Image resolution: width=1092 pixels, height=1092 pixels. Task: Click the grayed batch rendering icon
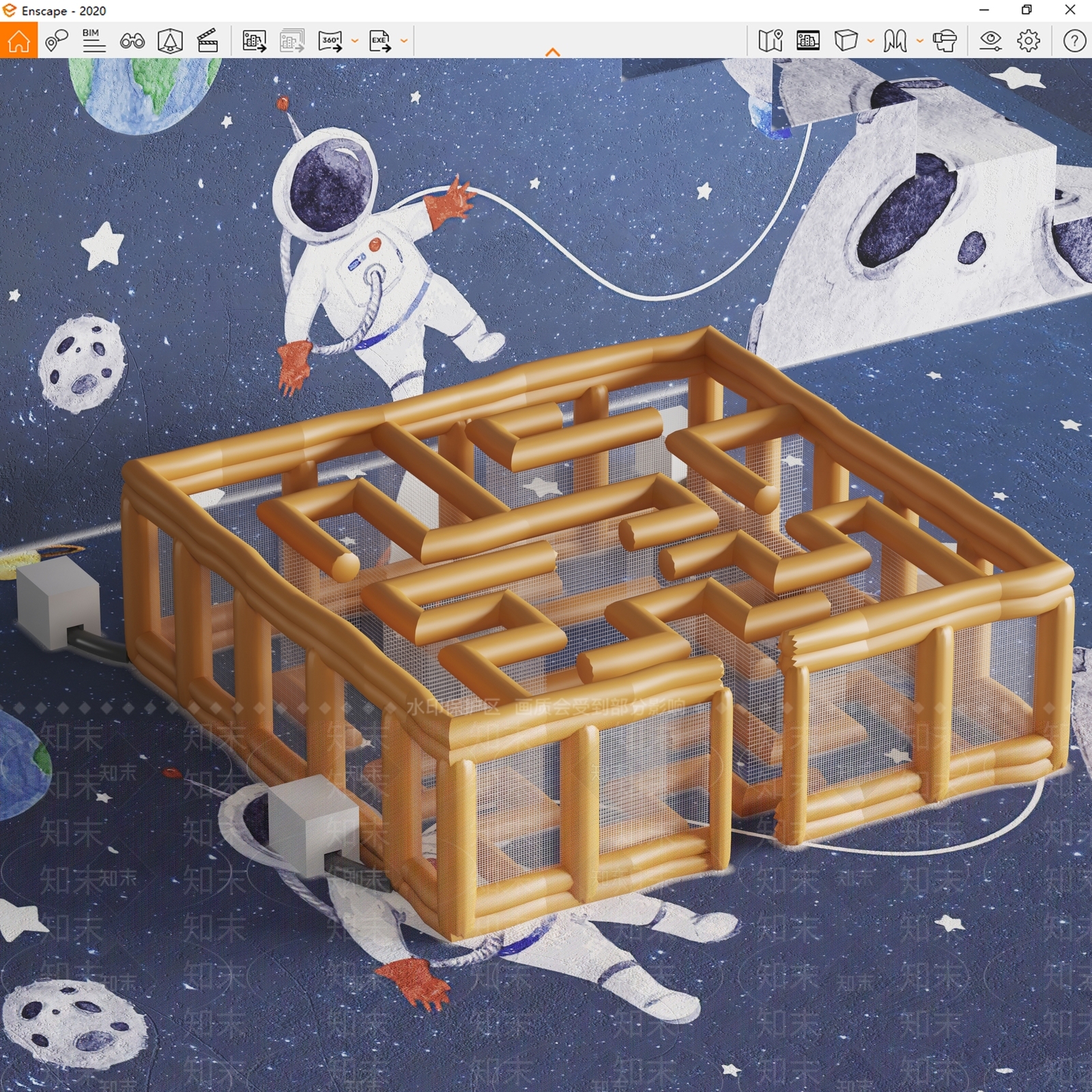pyautogui.click(x=292, y=41)
